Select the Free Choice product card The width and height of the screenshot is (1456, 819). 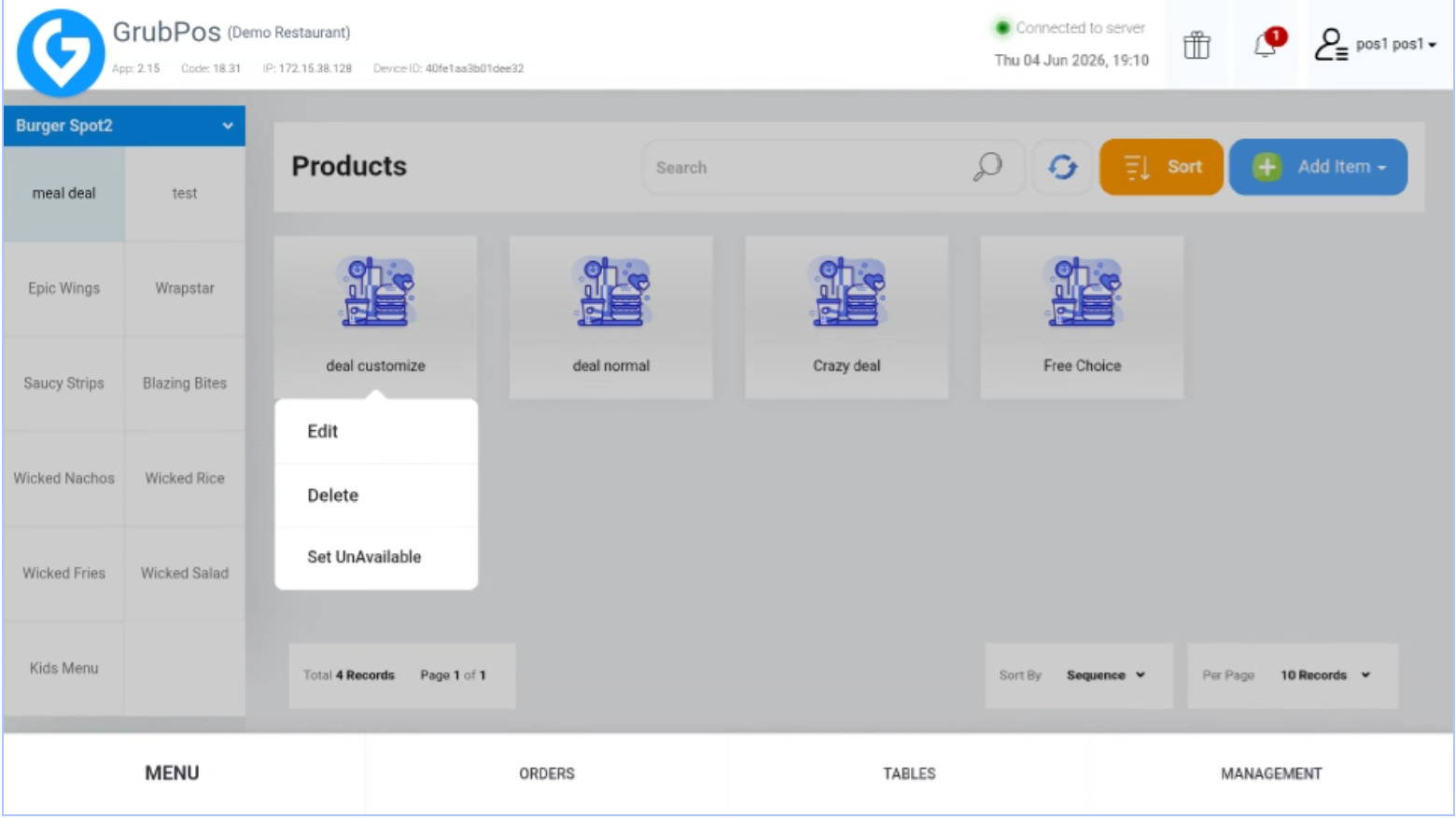pos(1082,317)
